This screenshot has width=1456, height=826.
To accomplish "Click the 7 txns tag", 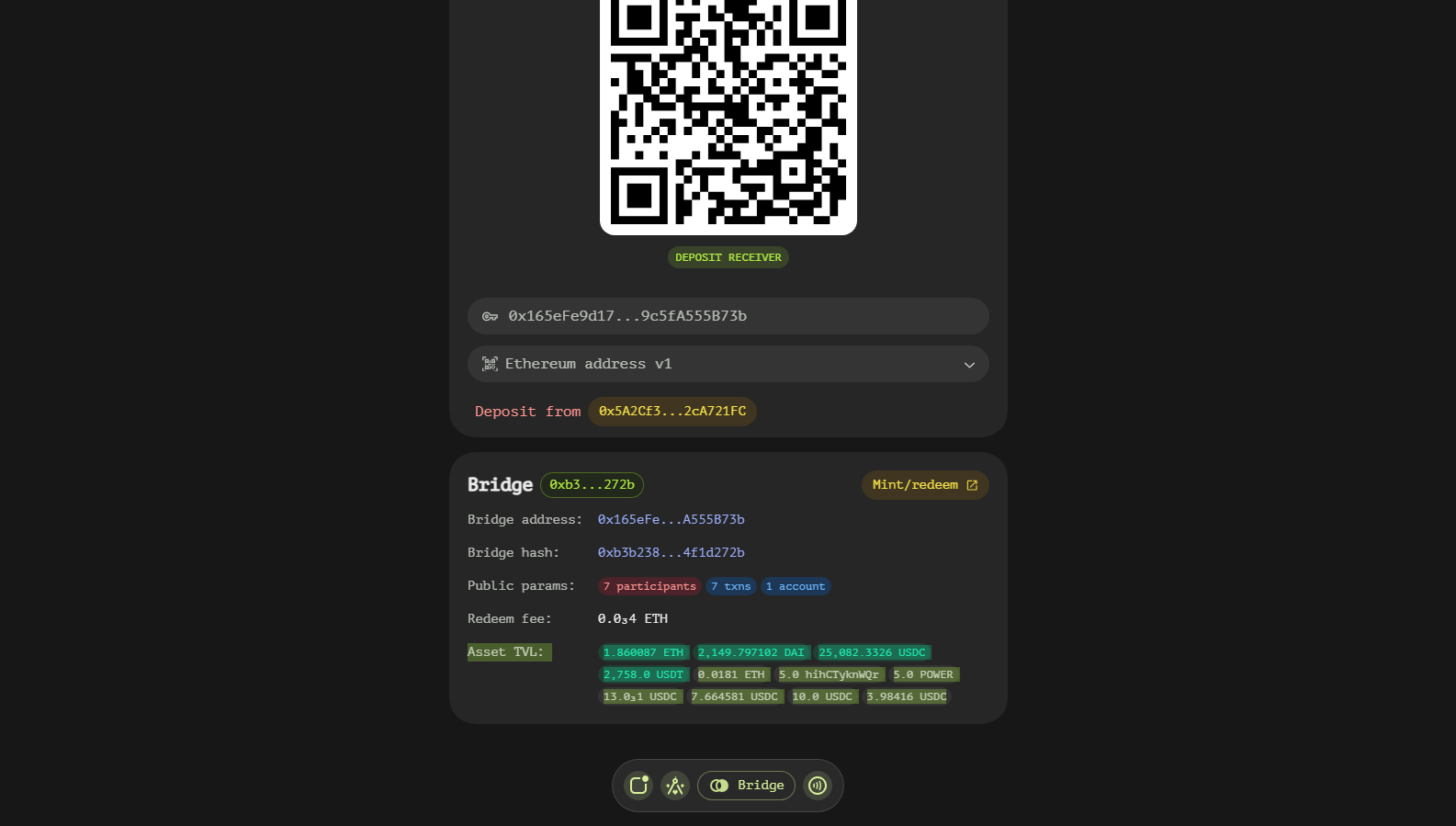I will [x=731, y=586].
